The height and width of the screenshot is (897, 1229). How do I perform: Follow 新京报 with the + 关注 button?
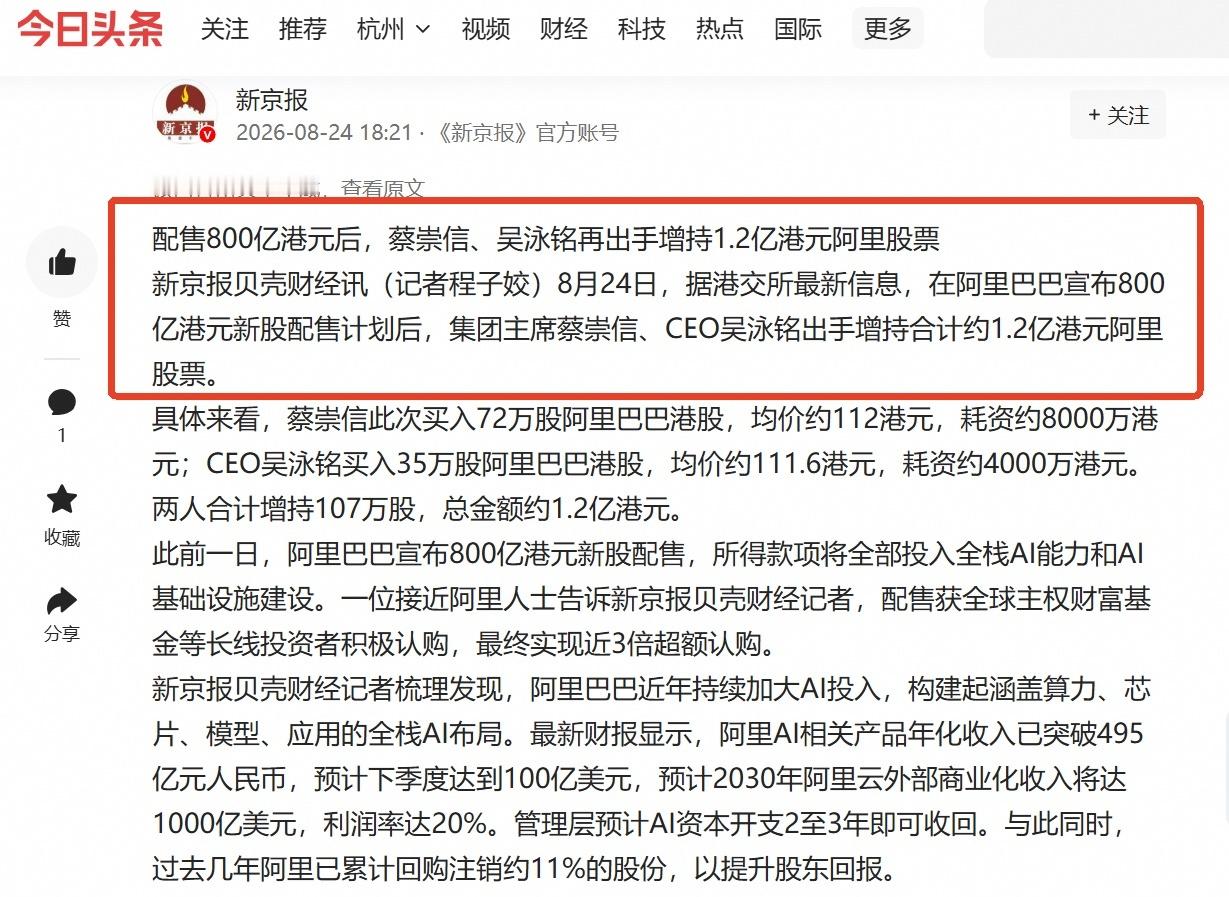pyautogui.click(x=1118, y=115)
